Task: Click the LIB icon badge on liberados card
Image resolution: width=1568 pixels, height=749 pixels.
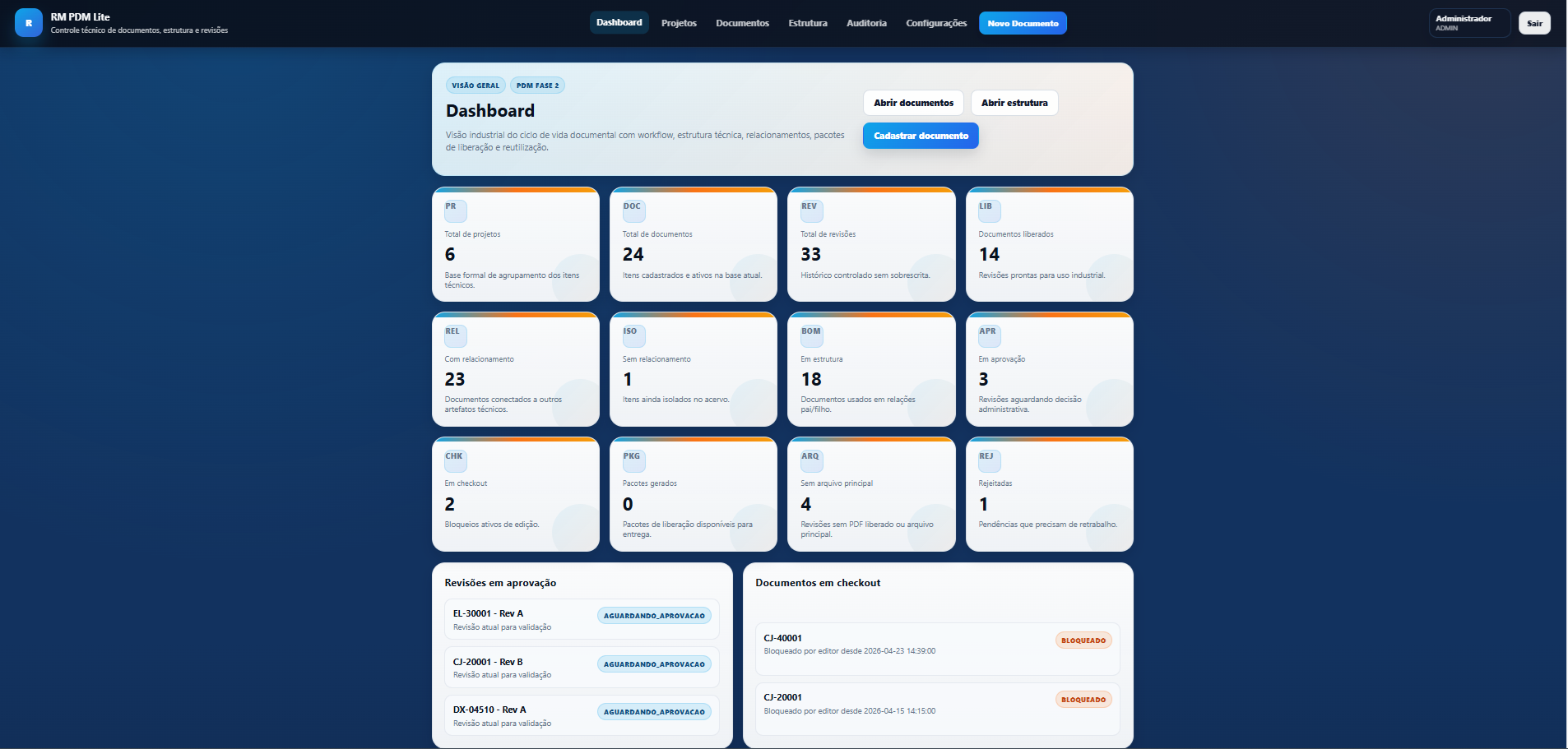Action: tap(990, 211)
